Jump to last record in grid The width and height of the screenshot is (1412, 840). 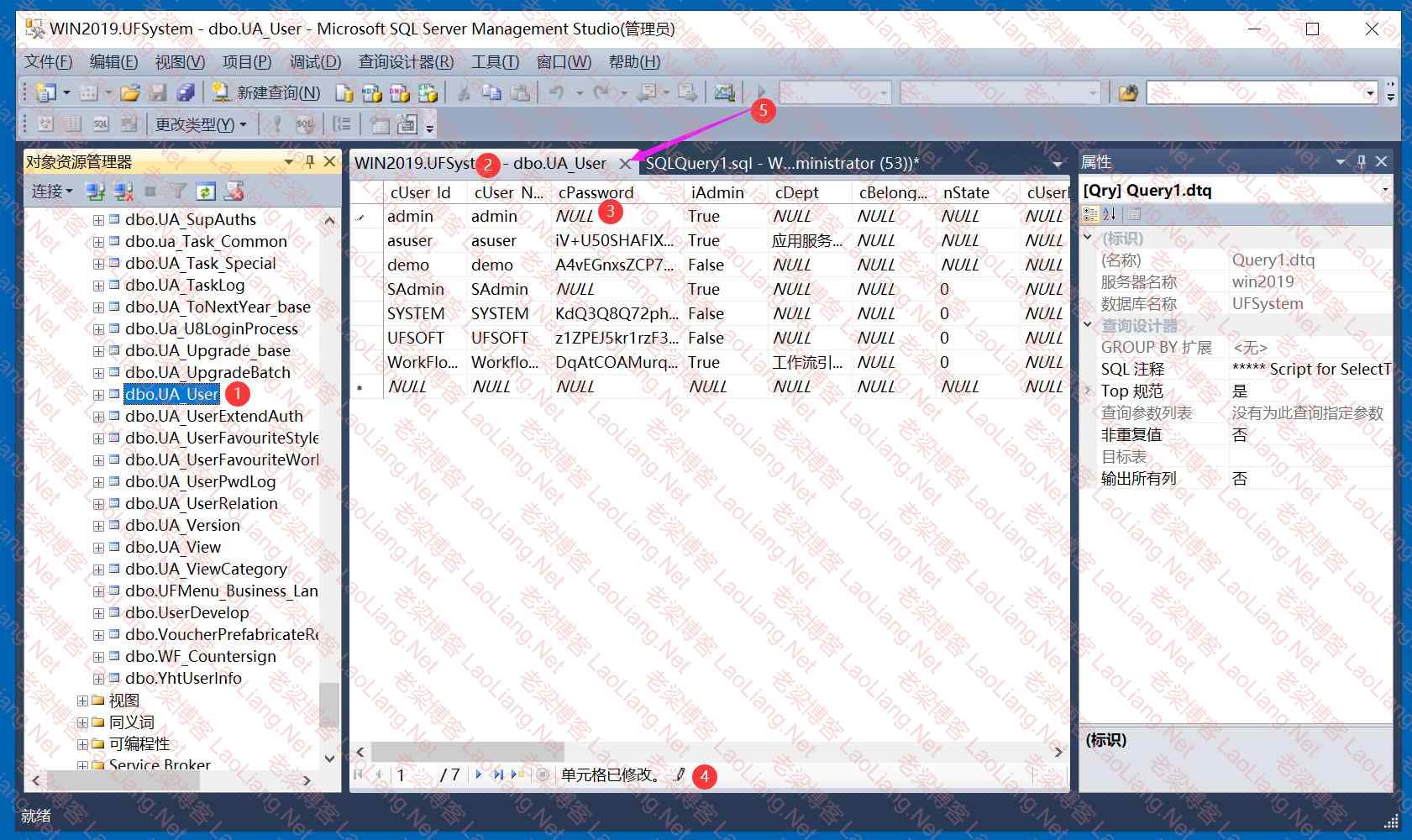coord(498,774)
